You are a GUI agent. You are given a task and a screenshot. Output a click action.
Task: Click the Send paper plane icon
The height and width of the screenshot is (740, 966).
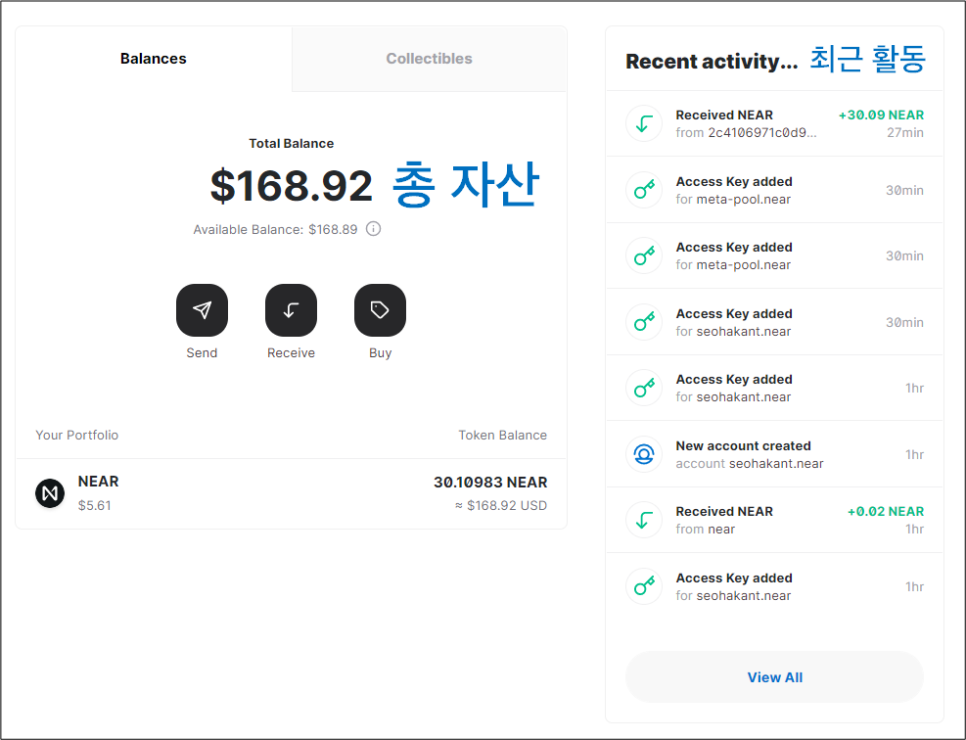pyautogui.click(x=202, y=310)
